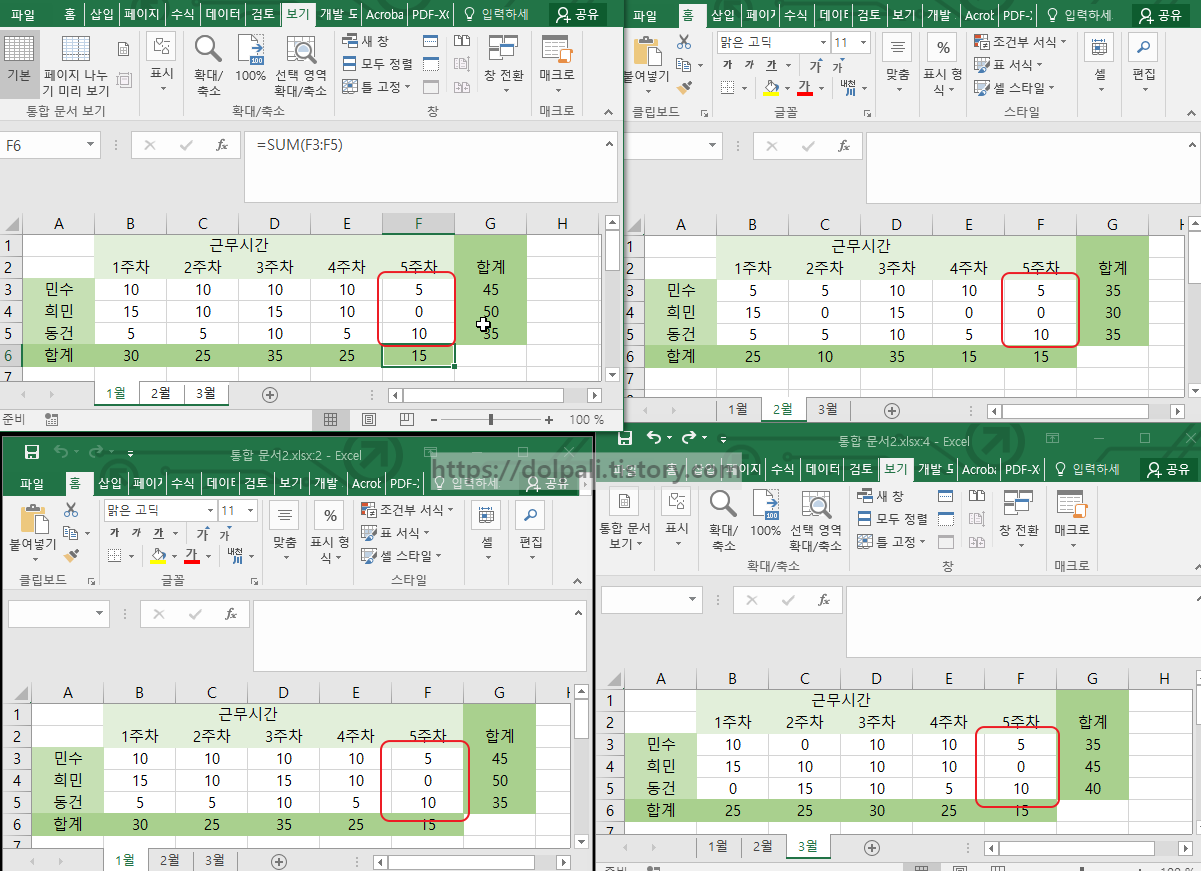Set zoom to 100% in top-left window

coord(250,58)
